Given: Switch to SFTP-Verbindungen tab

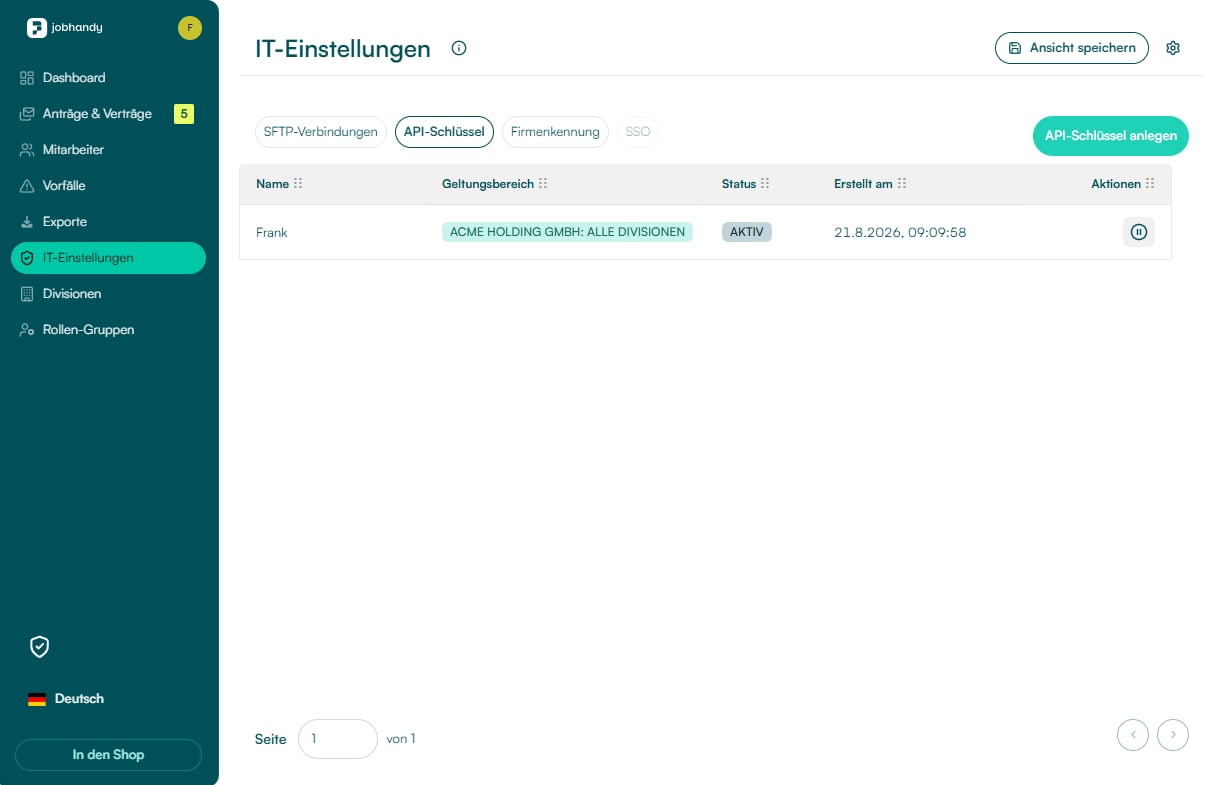Looking at the screenshot, I should click(321, 132).
